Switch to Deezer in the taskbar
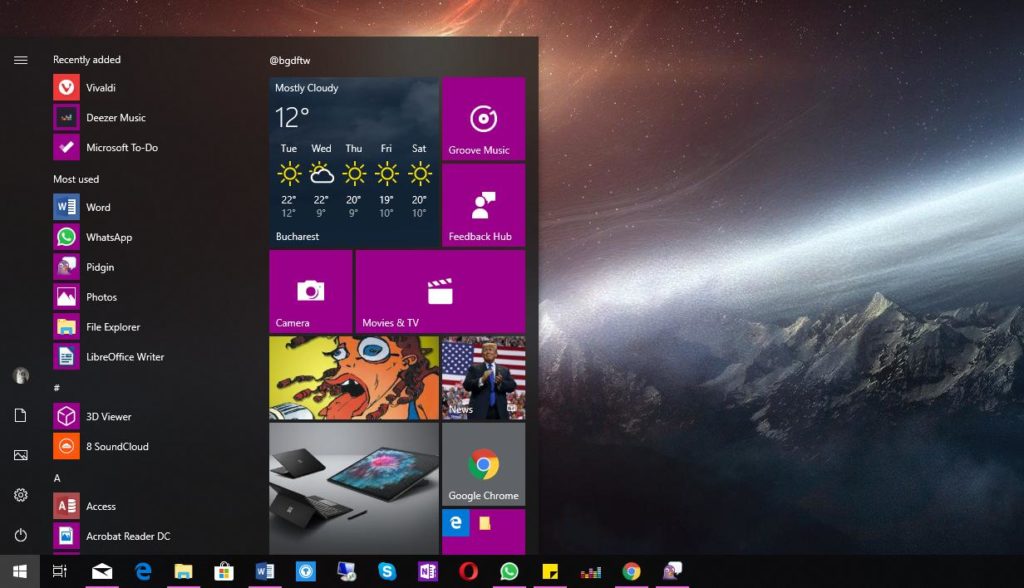This screenshot has width=1024, height=588. pos(590,572)
